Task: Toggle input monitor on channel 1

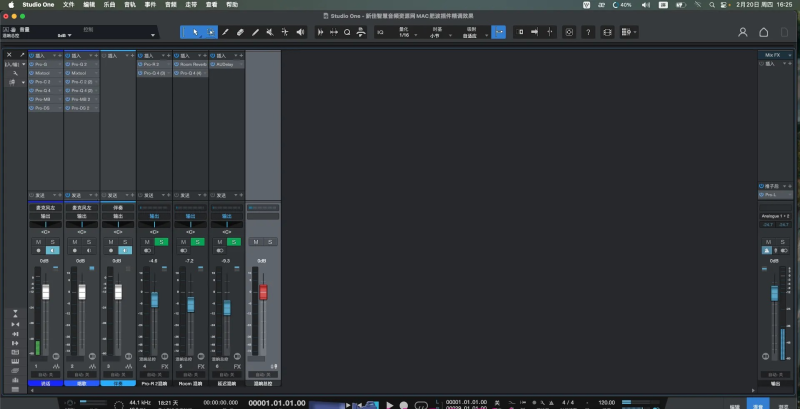Action: pos(53,250)
